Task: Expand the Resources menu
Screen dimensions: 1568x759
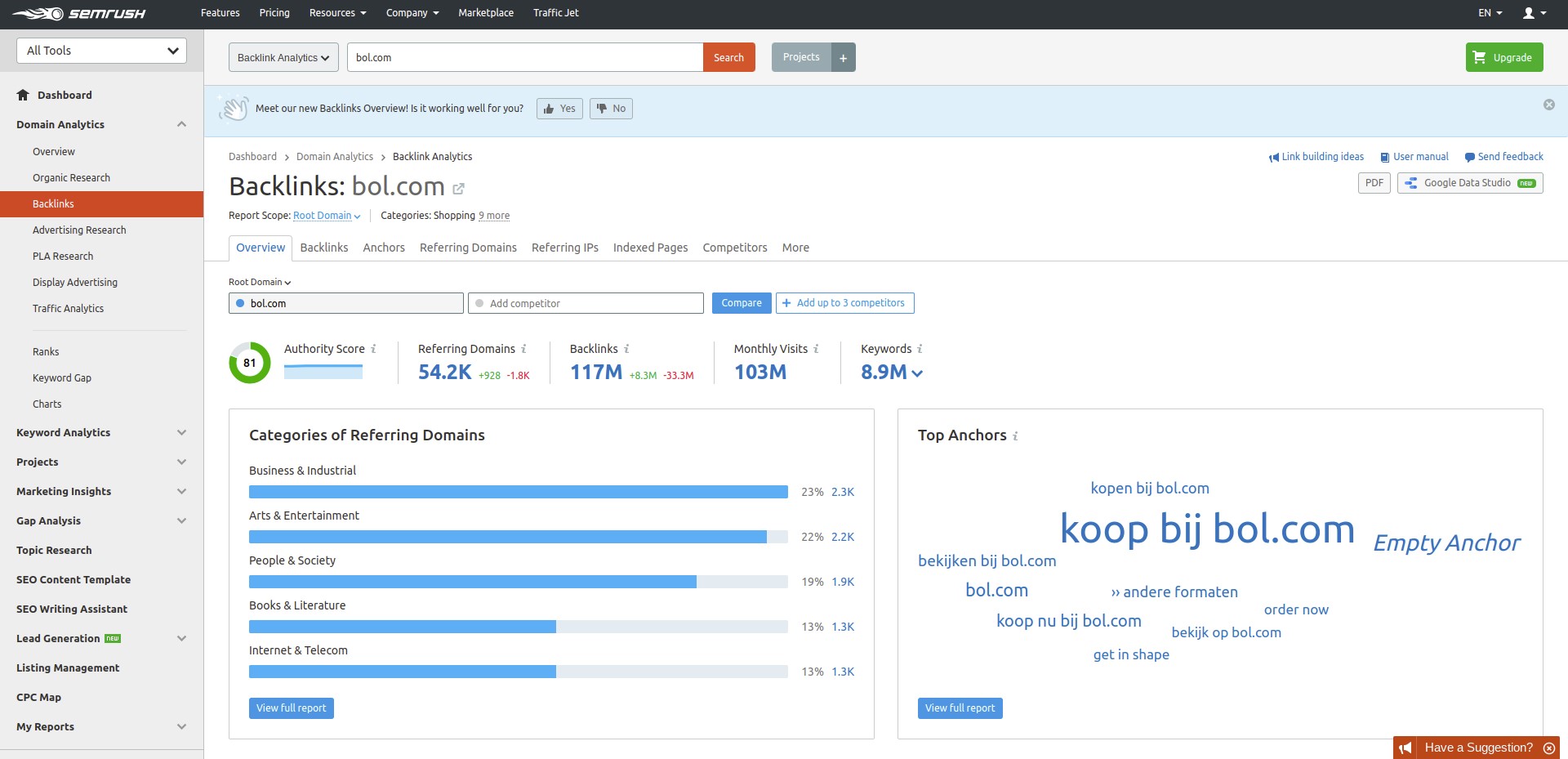Action: 337,13
